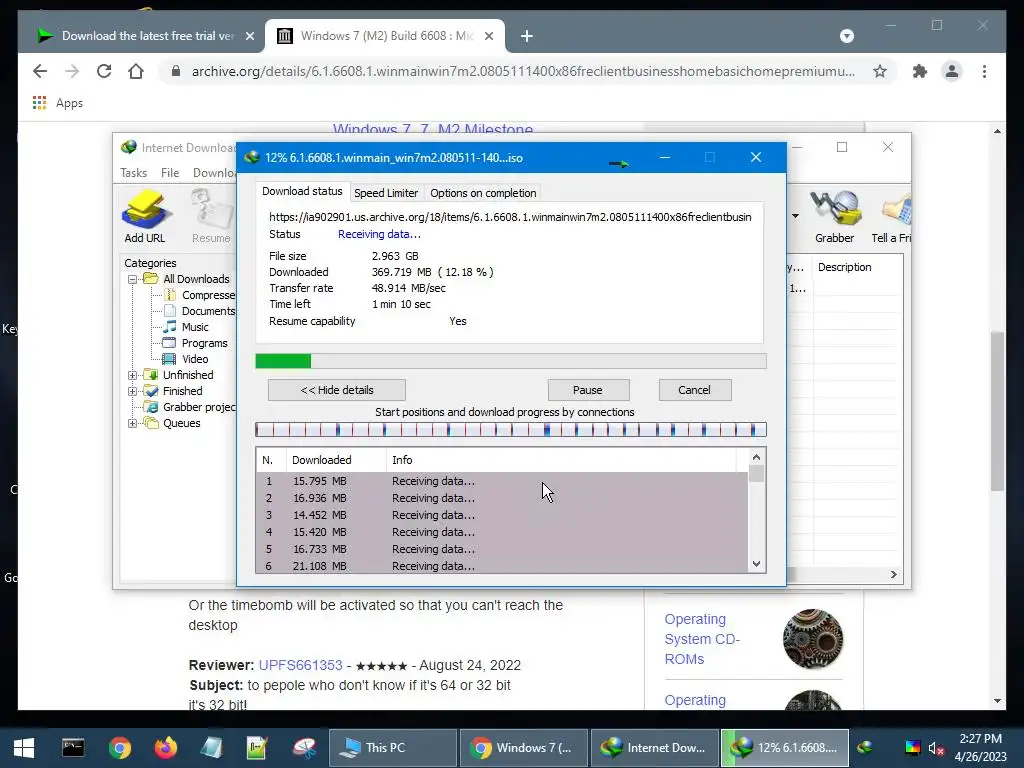The width and height of the screenshot is (1024, 768).
Task: Bookmark this page with the star icon
Action: (x=880, y=71)
